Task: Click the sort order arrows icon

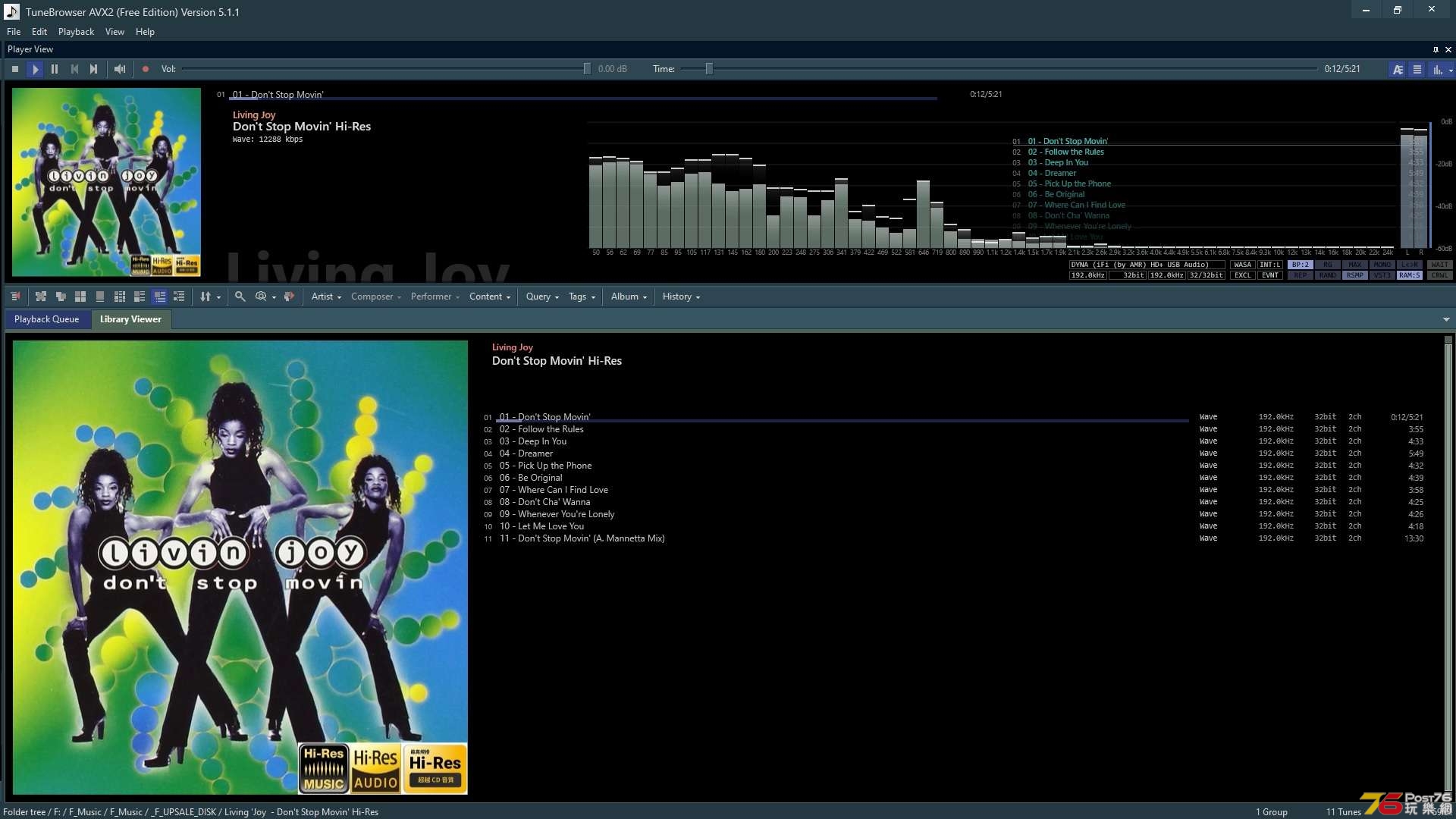Action: pyautogui.click(x=206, y=297)
